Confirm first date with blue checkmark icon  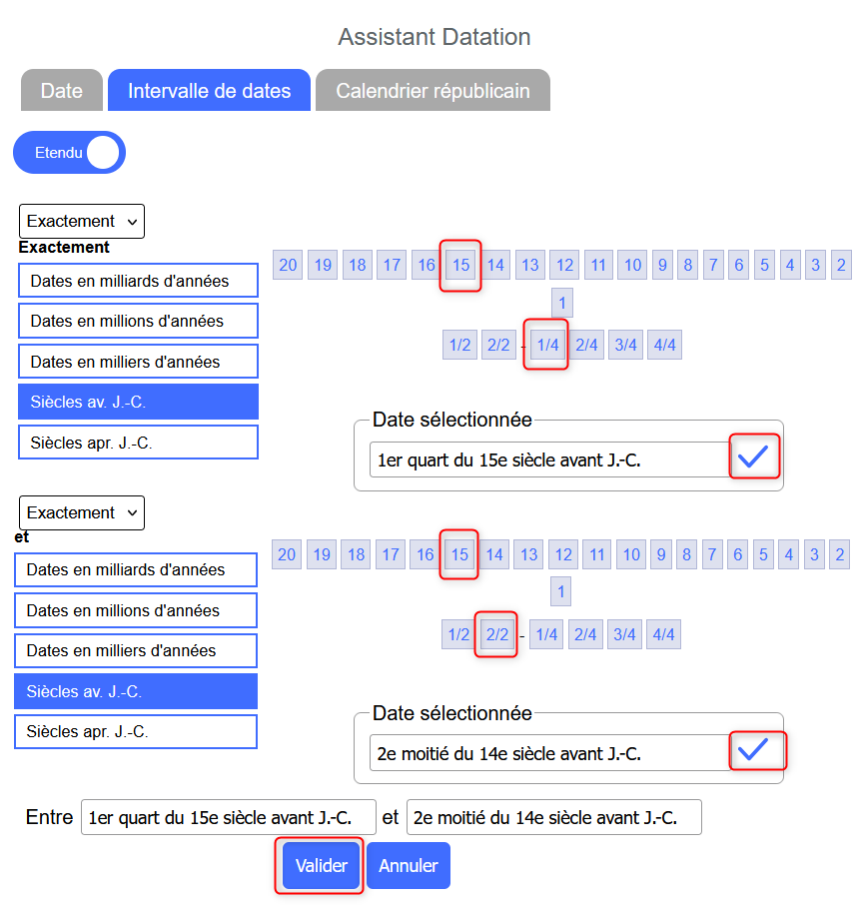[752, 457]
